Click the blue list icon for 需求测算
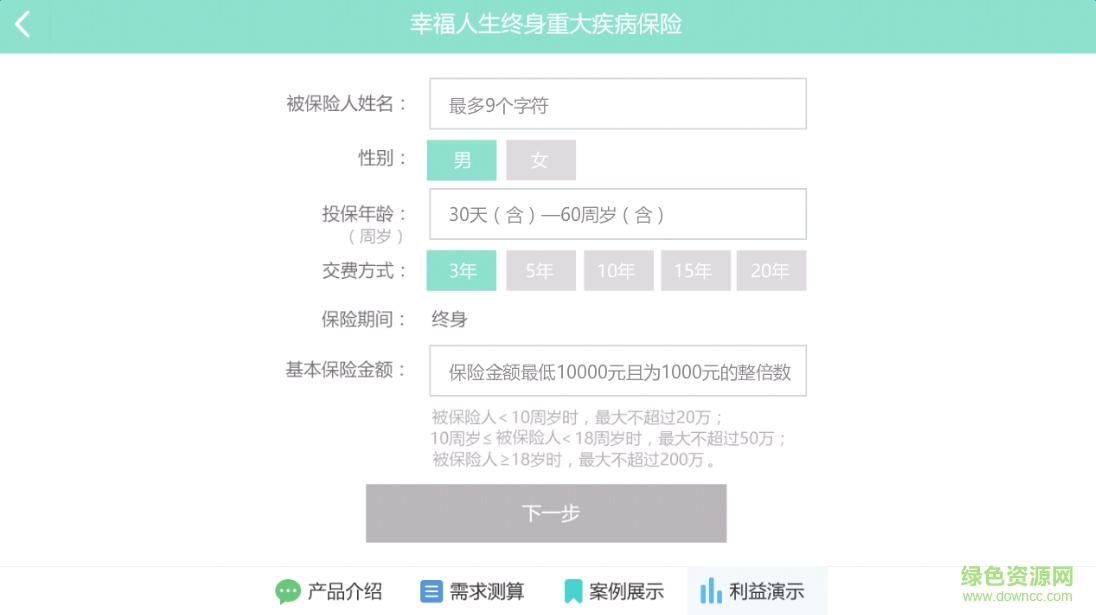 (431, 592)
